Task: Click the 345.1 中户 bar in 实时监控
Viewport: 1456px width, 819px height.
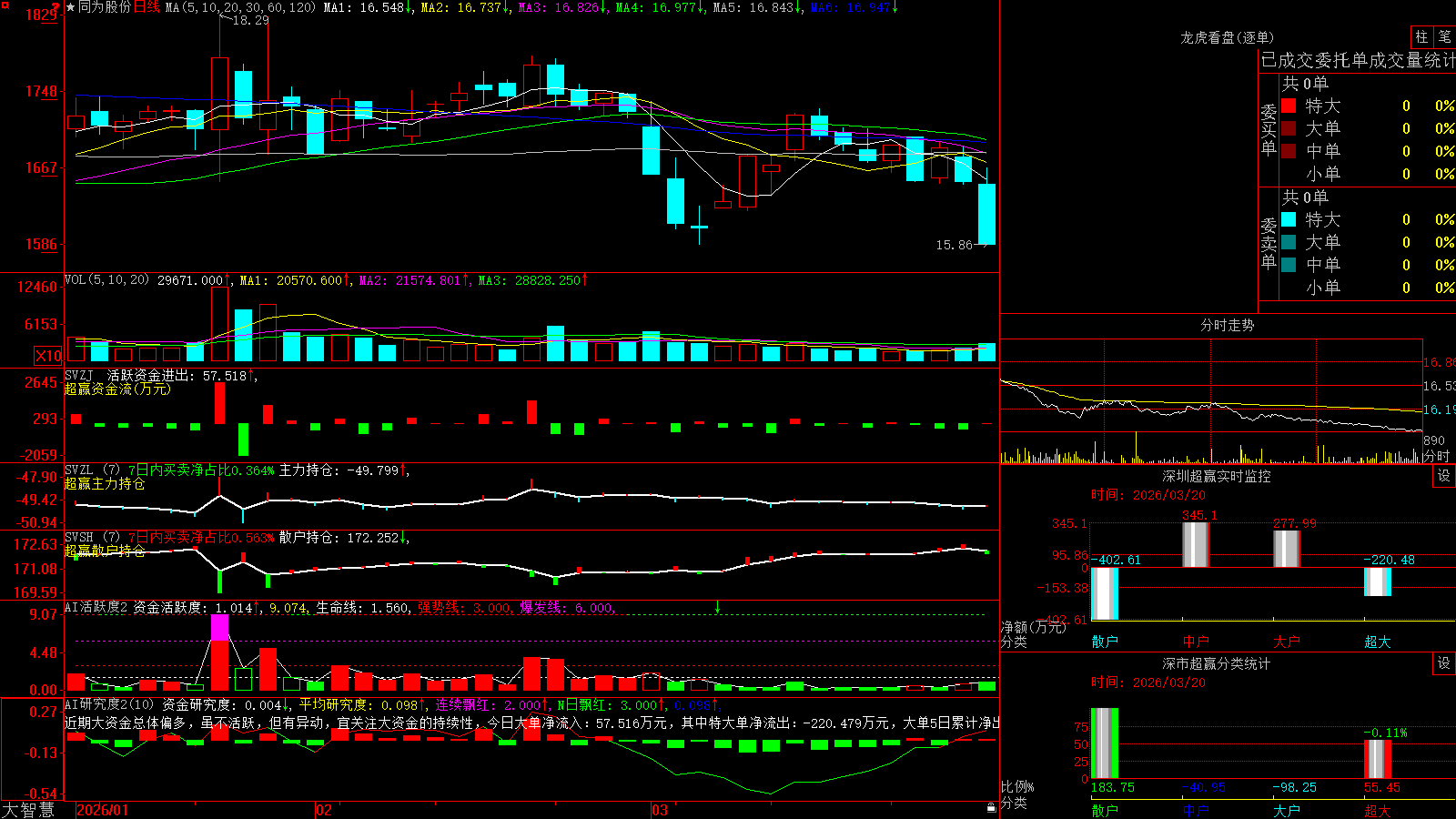Action: click(x=1195, y=545)
